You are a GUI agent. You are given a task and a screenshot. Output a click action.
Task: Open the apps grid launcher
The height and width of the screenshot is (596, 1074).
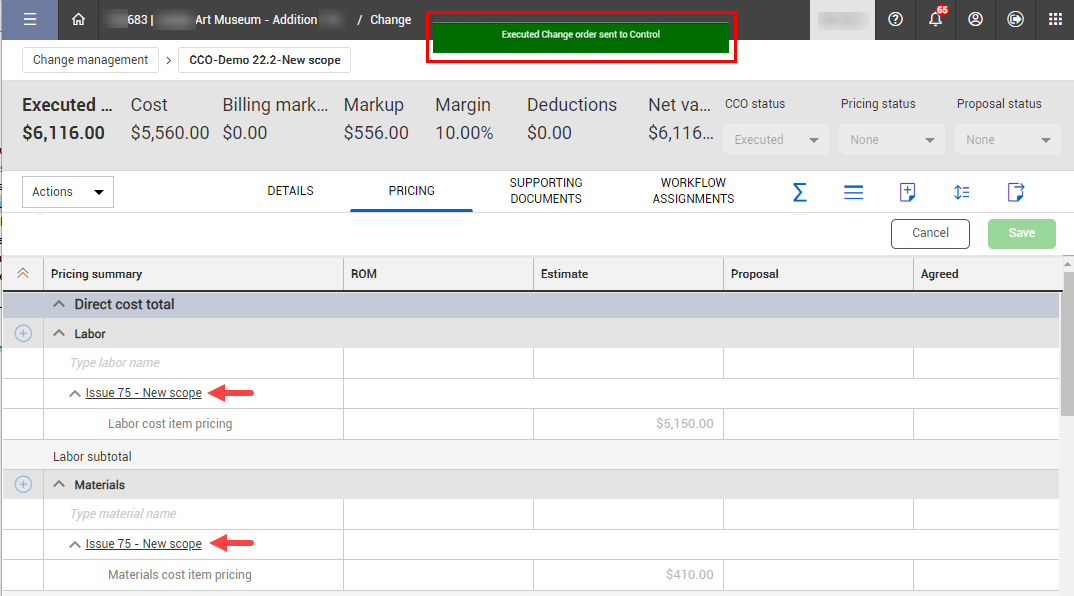pyautogui.click(x=1055, y=20)
